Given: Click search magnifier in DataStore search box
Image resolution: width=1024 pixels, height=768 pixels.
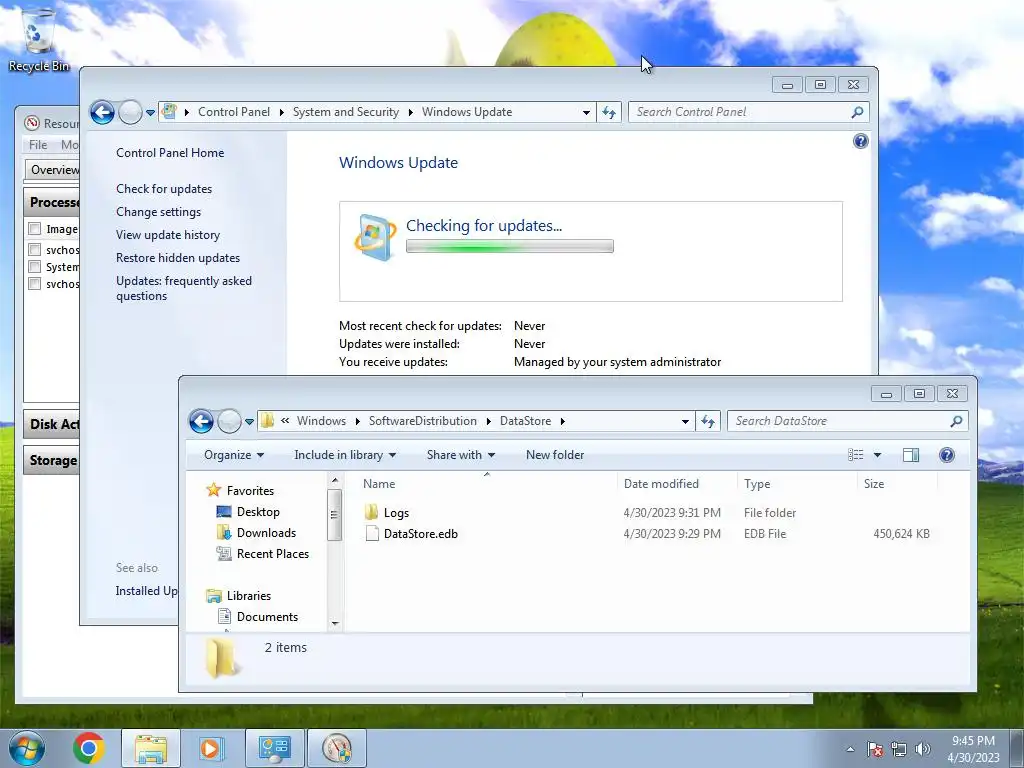Looking at the screenshot, I should 956,421.
